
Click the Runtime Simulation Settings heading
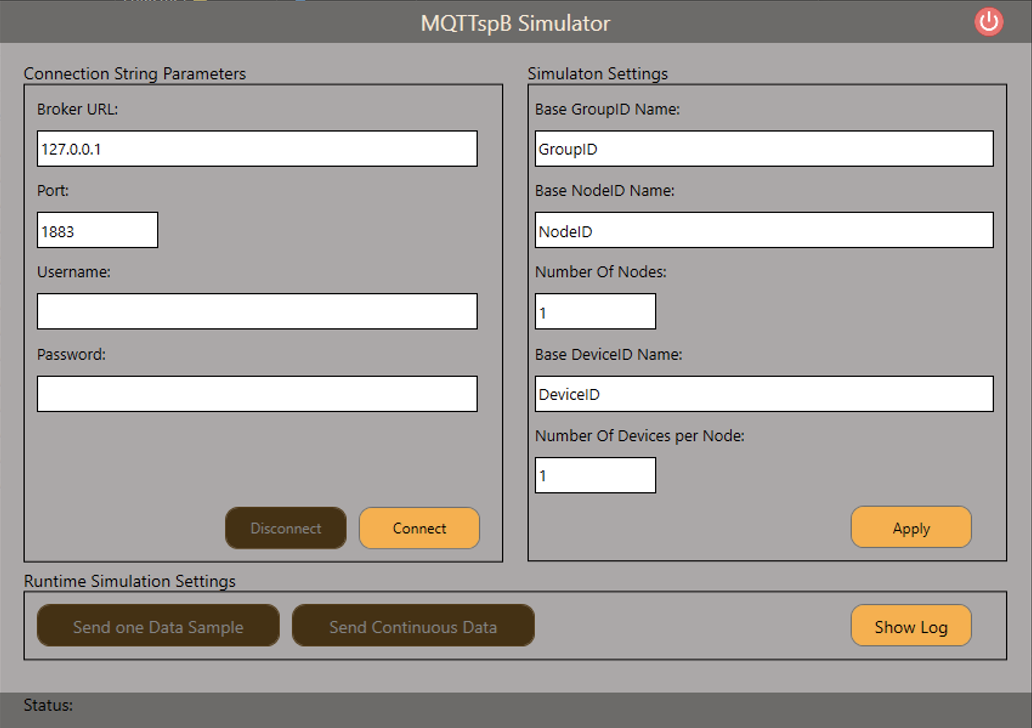(130, 581)
